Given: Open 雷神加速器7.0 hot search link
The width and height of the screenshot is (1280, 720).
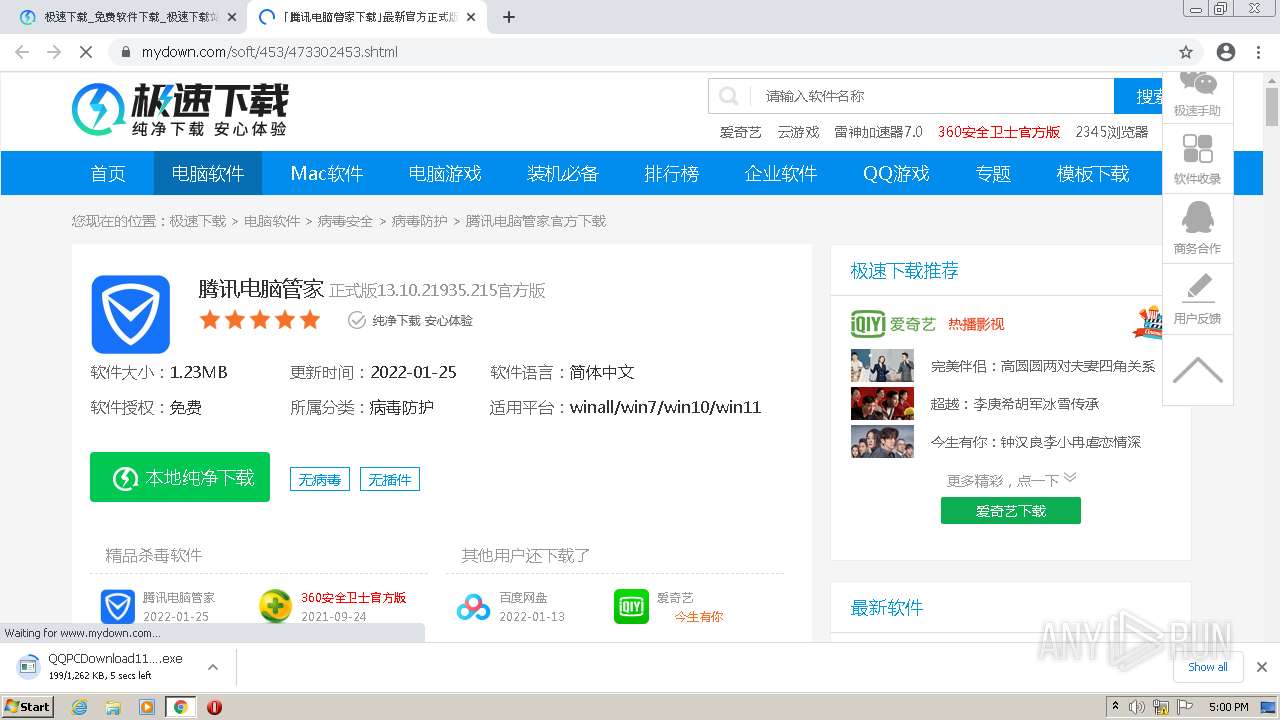Looking at the screenshot, I should click(878, 132).
